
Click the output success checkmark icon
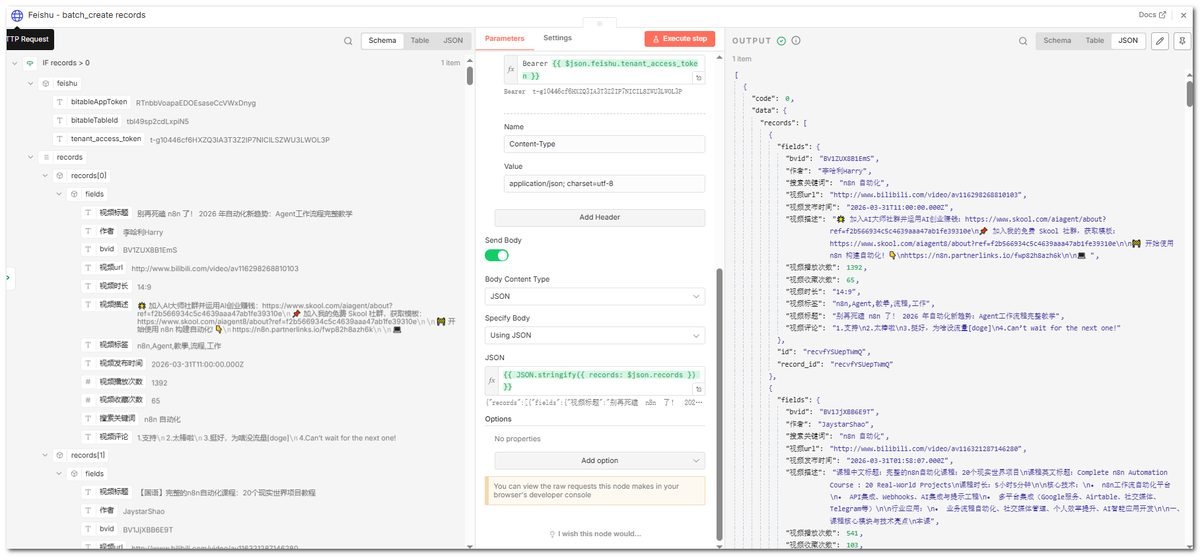(x=781, y=40)
